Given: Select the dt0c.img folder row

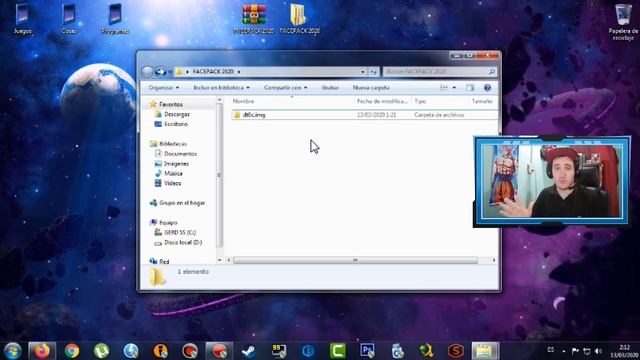Looking at the screenshot, I should 364,115.
